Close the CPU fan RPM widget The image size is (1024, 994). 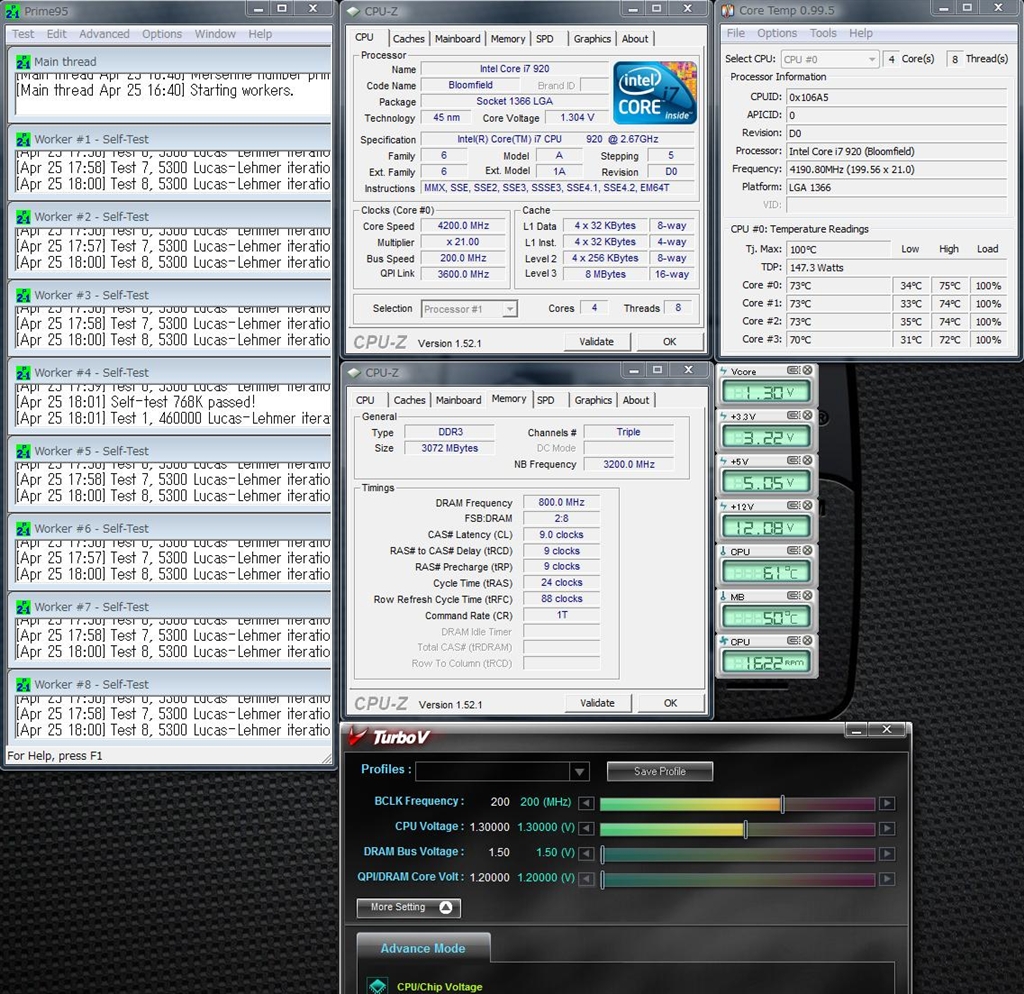pos(807,641)
